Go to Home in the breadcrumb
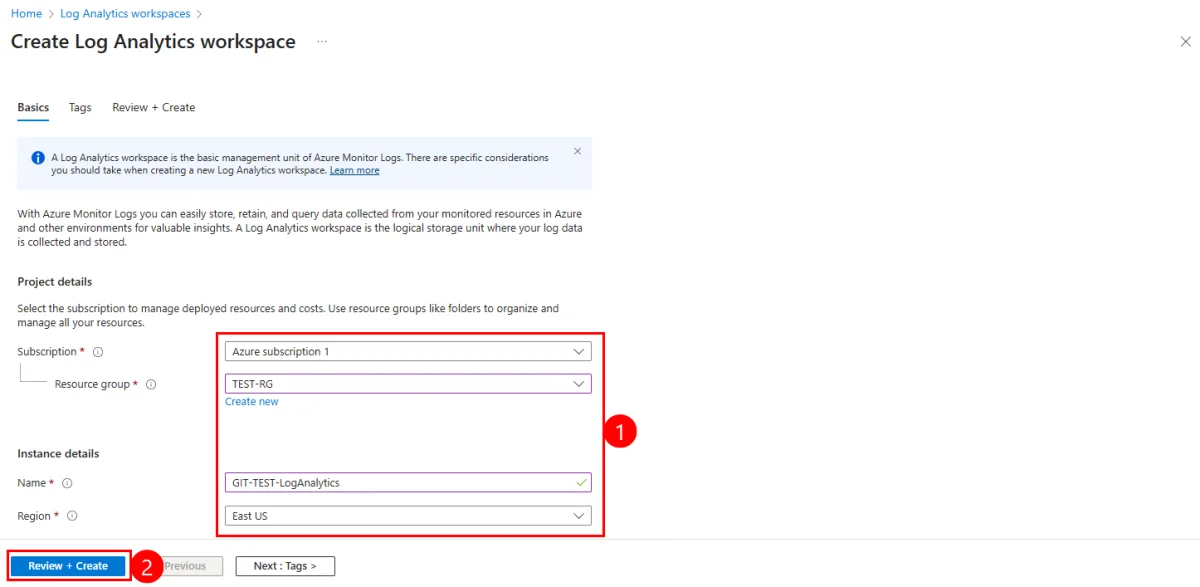This screenshot has height=587, width=1200. 26,14
